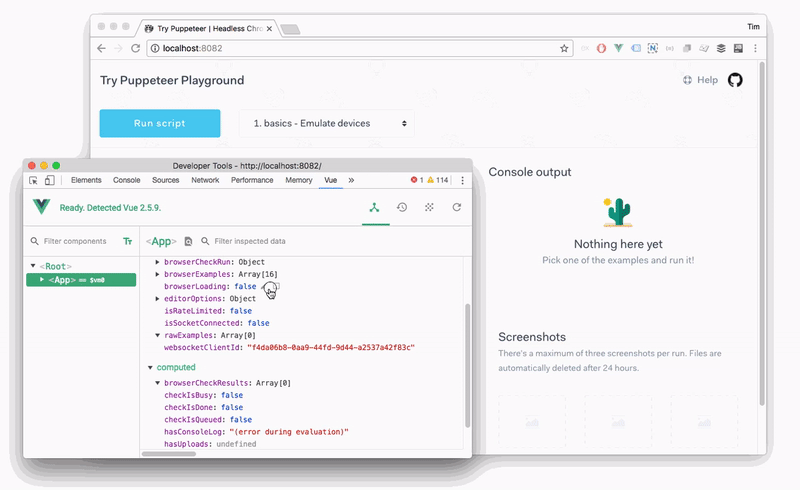
Task: Click the browser forward arrow
Action: pos(118,48)
